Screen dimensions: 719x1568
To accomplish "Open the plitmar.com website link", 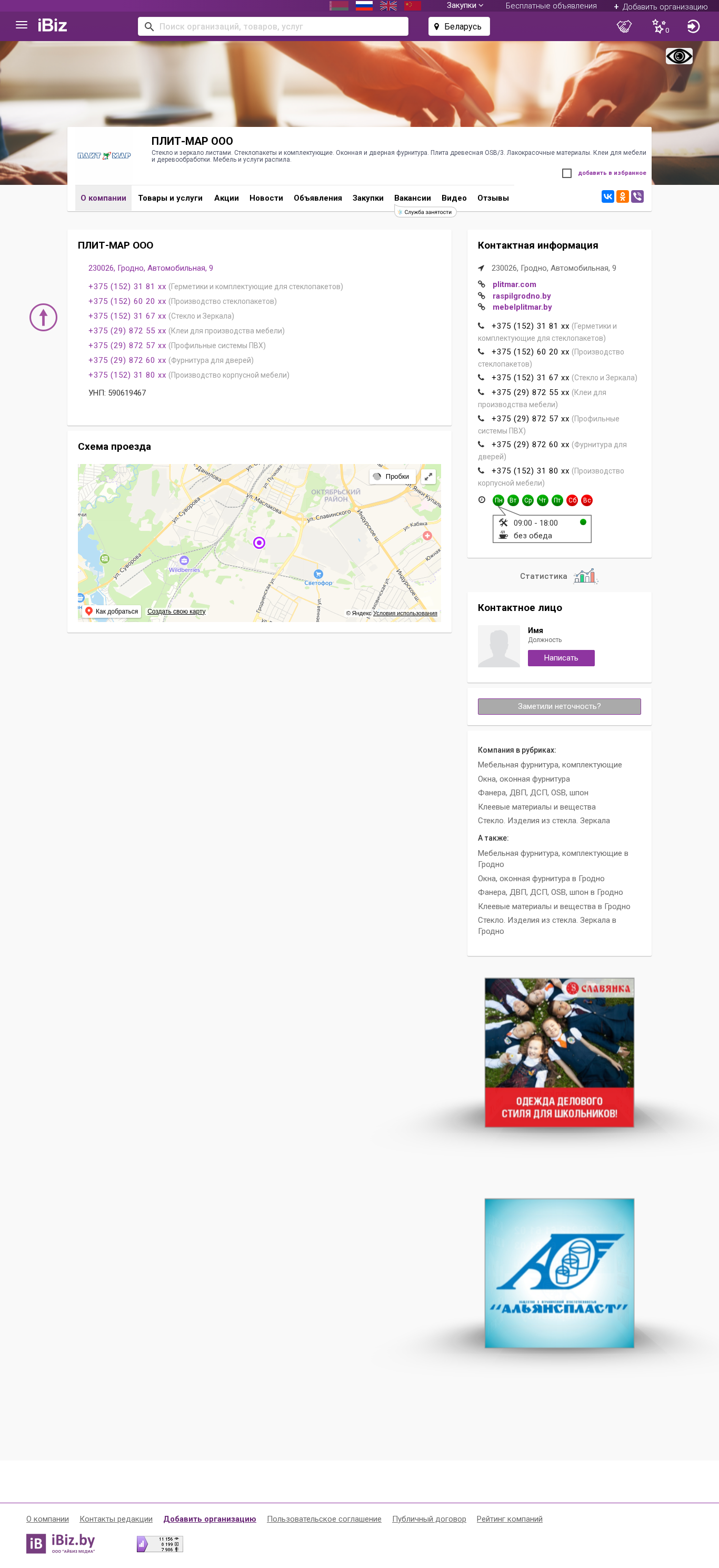I will [x=514, y=284].
